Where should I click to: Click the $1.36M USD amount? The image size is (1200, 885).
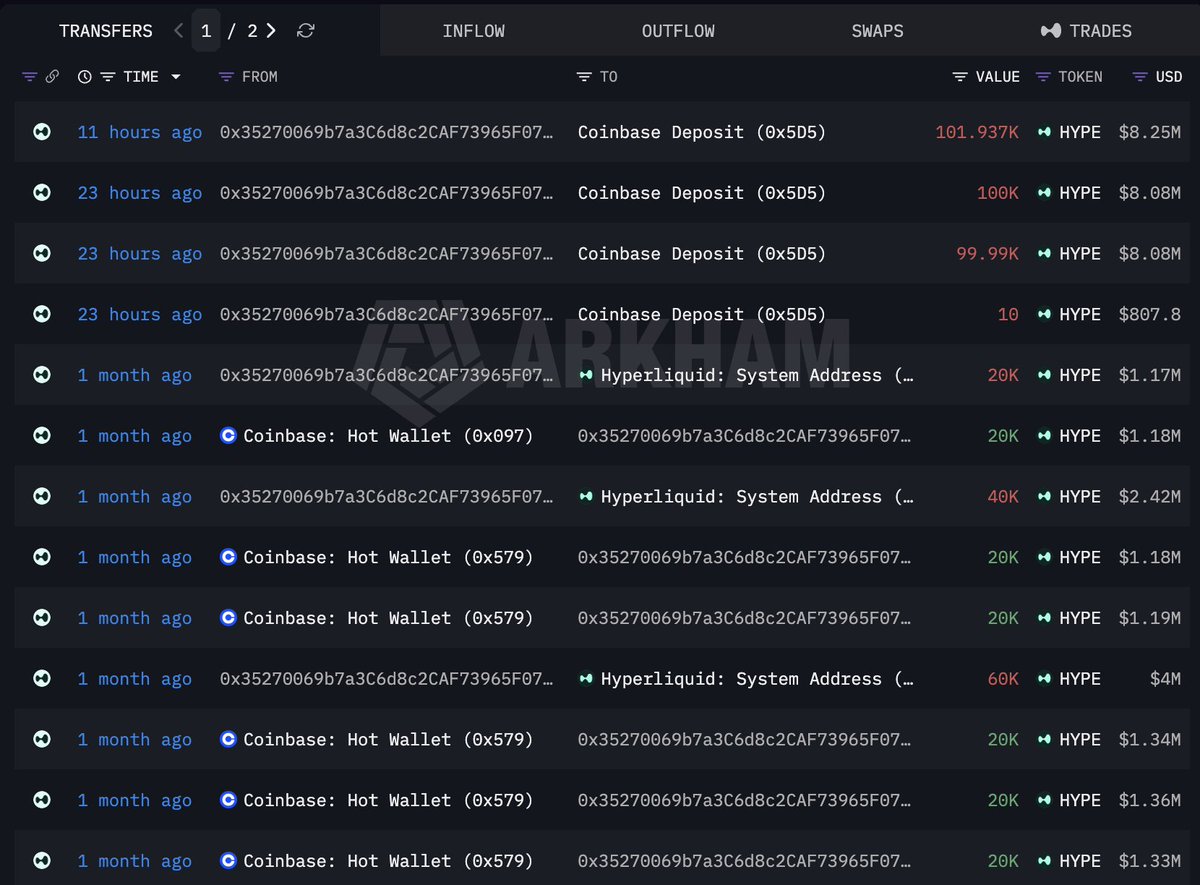coord(1150,800)
